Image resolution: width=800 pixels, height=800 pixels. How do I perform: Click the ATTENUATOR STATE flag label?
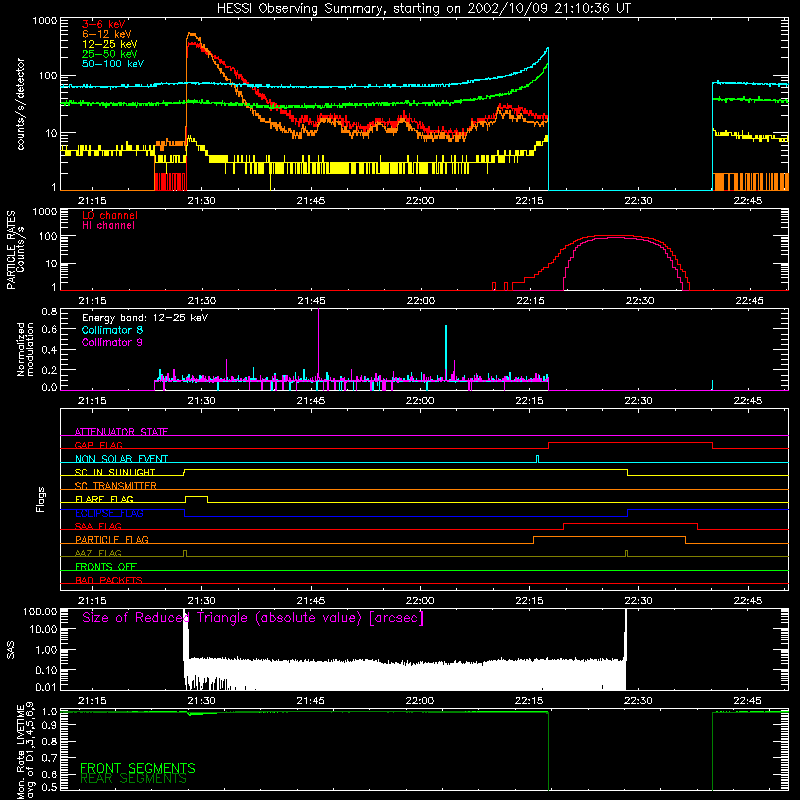pos(121,432)
